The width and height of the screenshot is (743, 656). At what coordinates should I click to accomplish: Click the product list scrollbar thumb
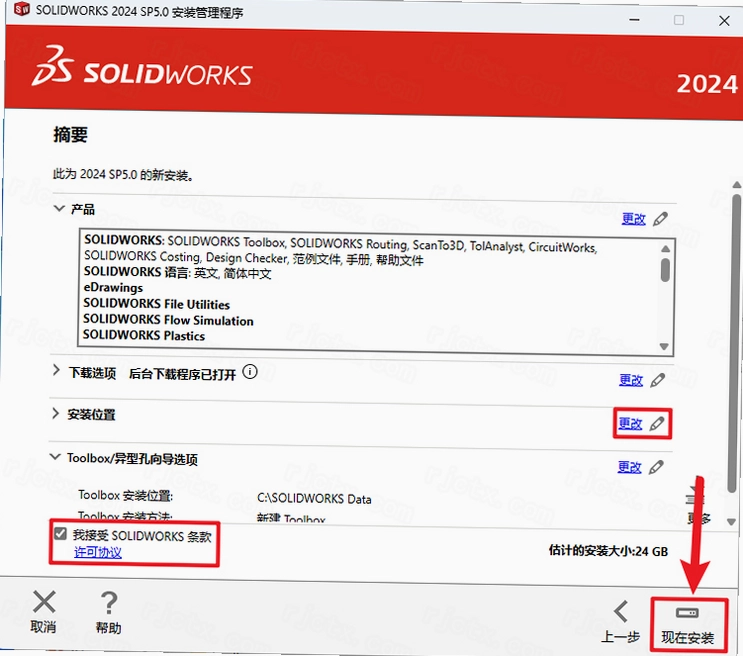(665, 270)
